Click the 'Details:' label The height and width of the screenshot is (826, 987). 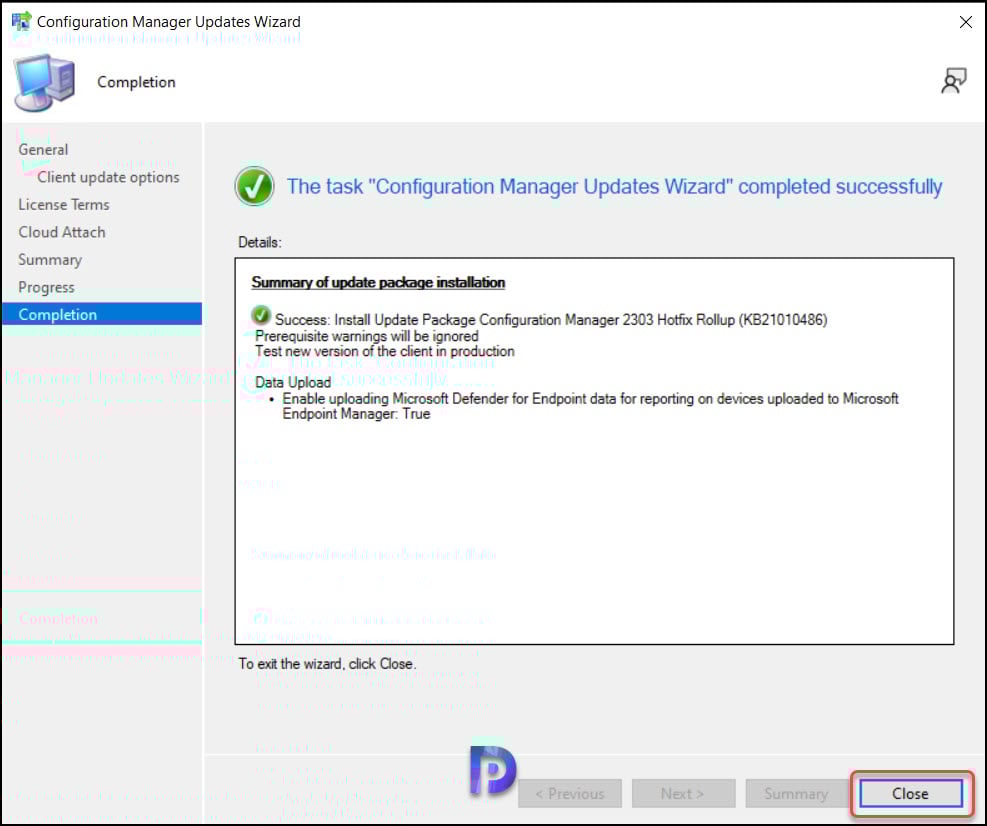coord(259,242)
